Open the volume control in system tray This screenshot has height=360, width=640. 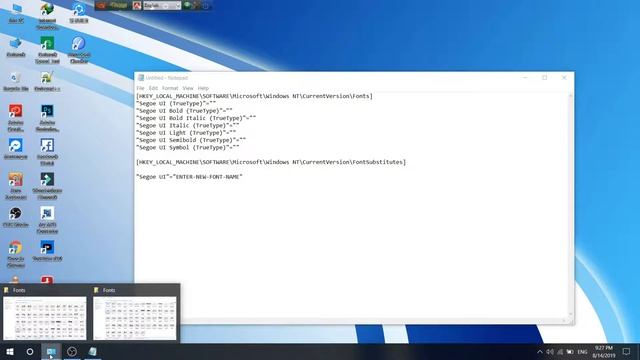(x=550, y=352)
